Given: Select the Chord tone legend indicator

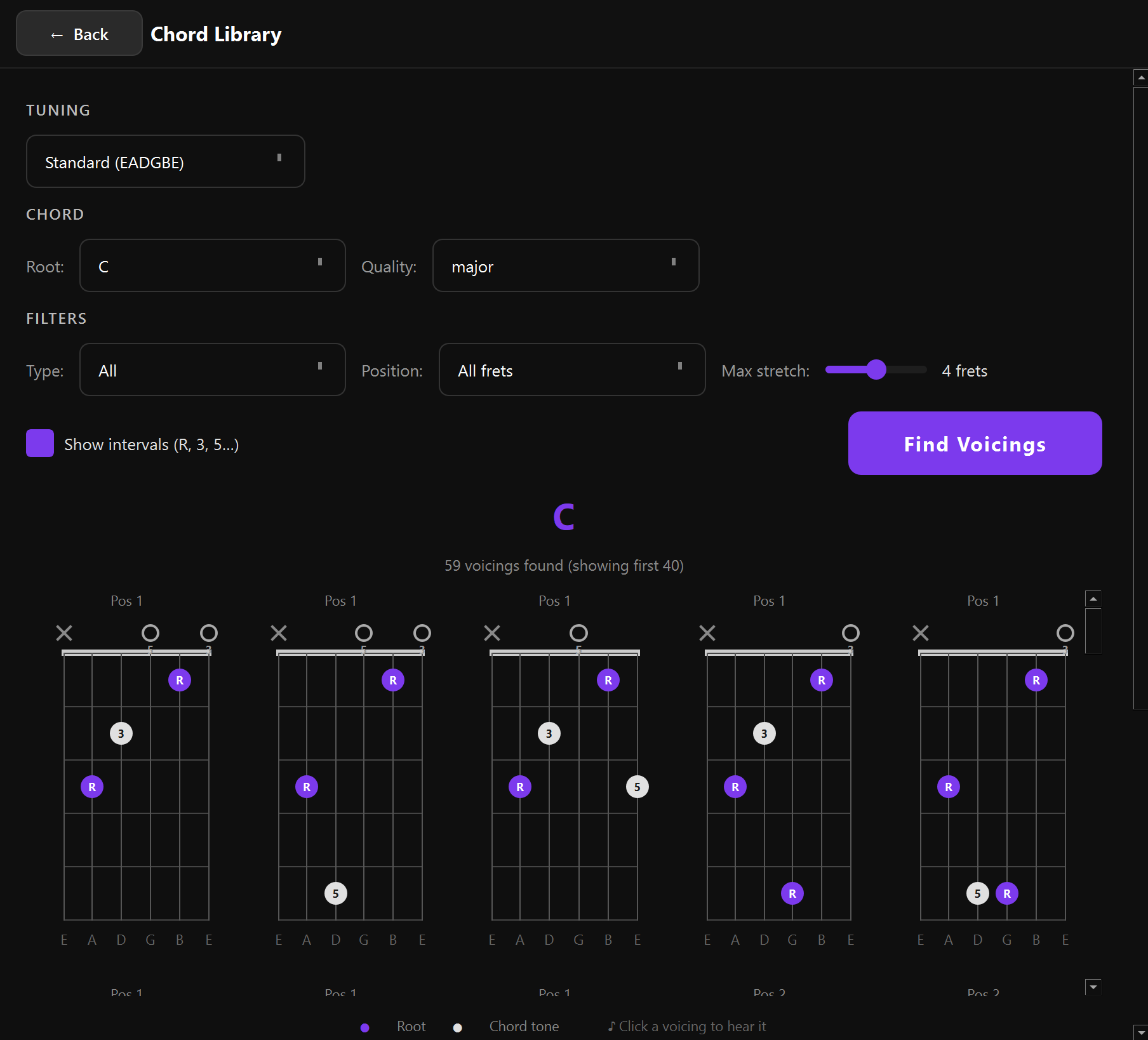Looking at the screenshot, I should click(x=458, y=1027).
